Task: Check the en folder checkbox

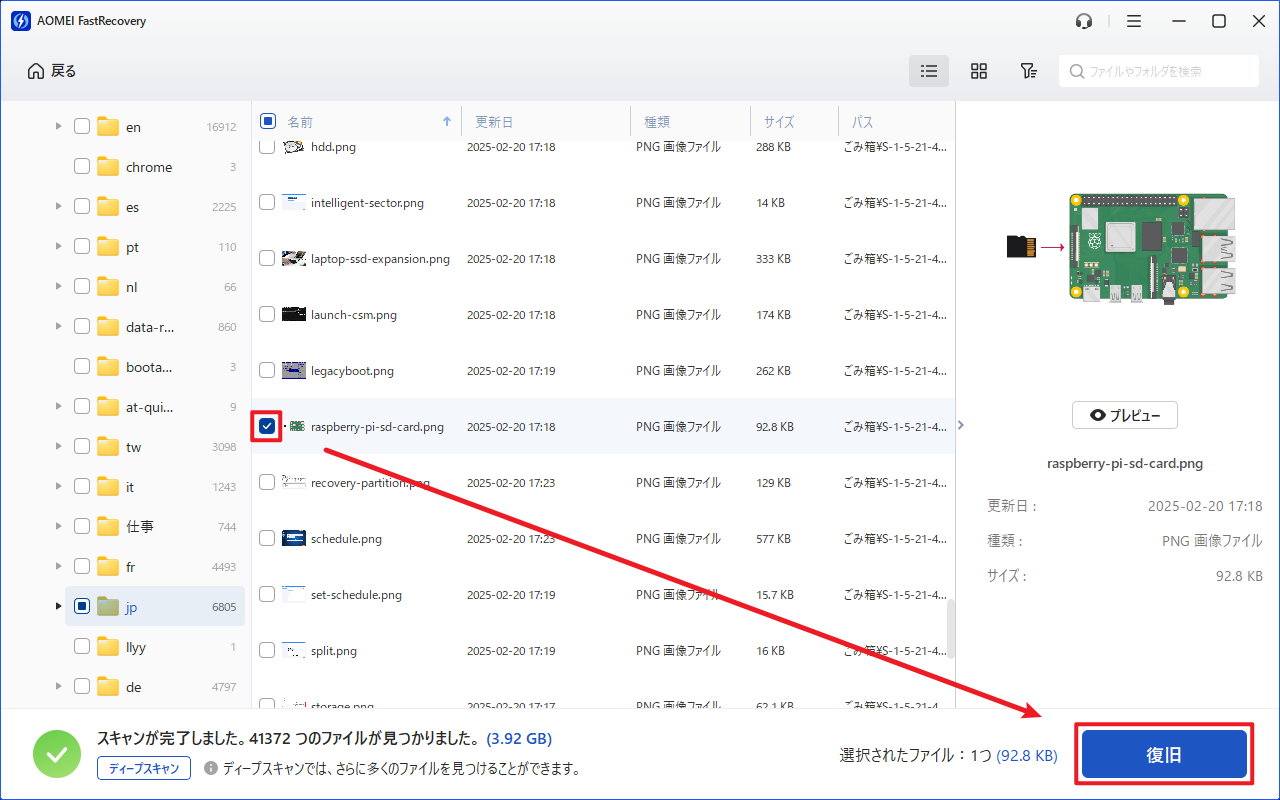Action: pyautogui.click(x=82, y=127)
